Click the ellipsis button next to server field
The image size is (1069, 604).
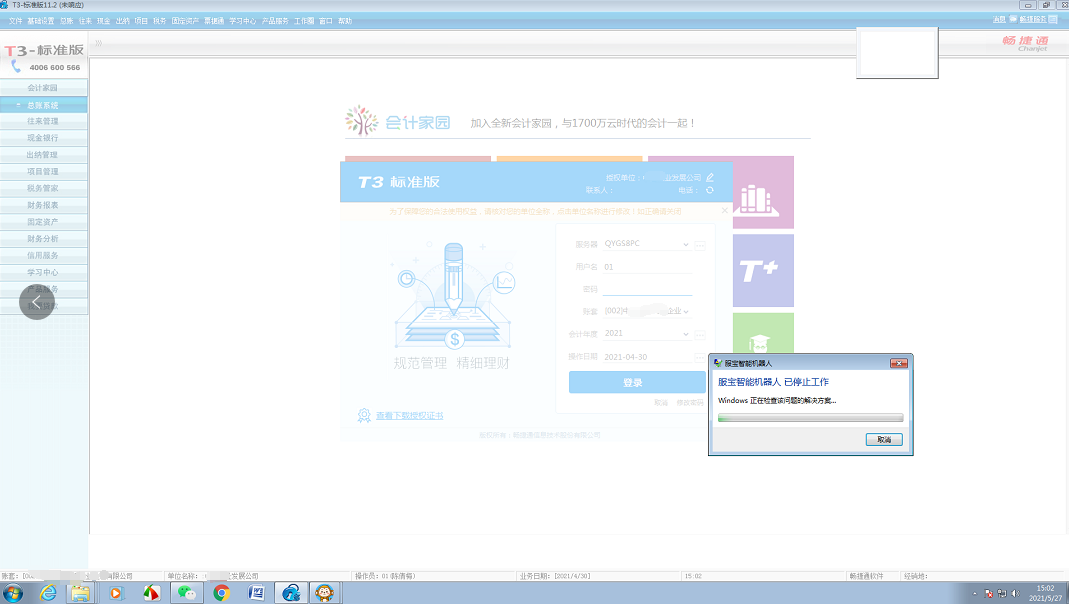coord(699,245)
